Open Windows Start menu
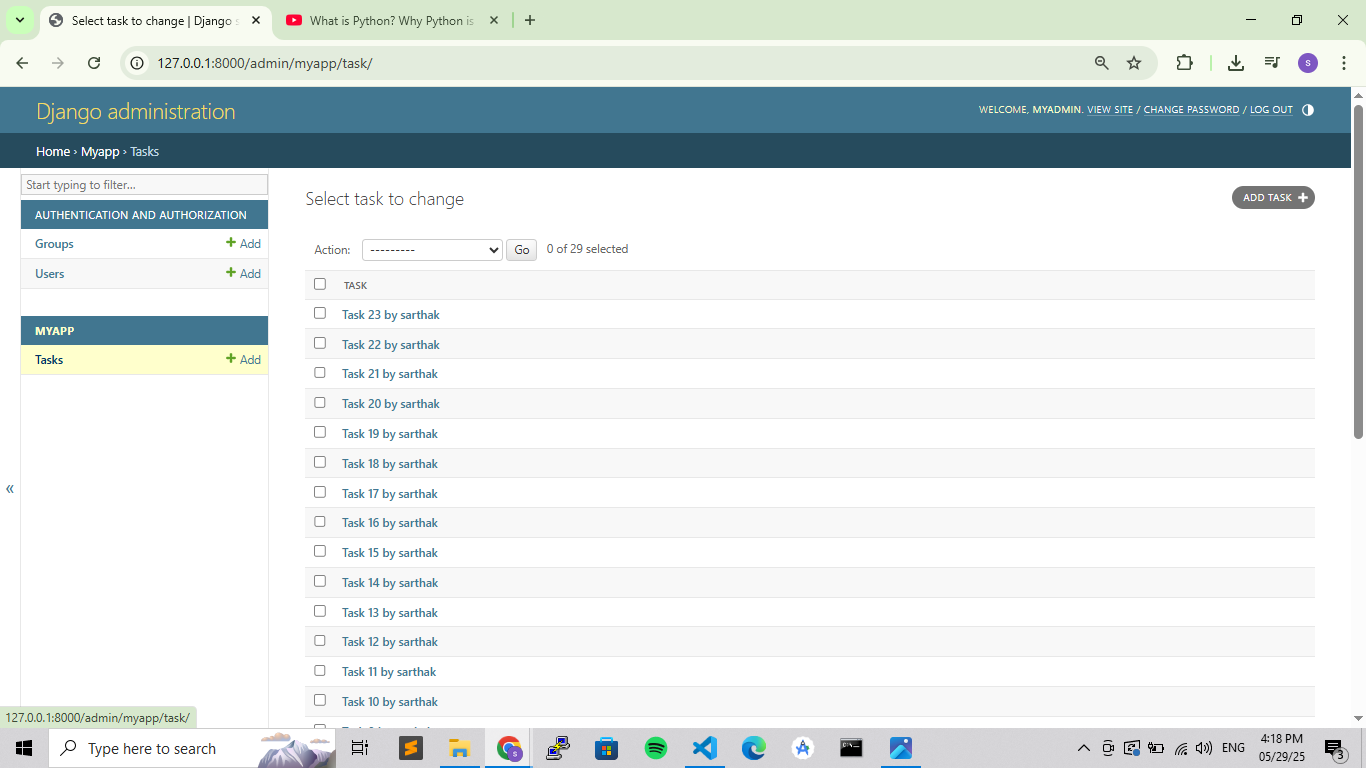Screen dimensions: 1366x768 (x=23, y=748)
